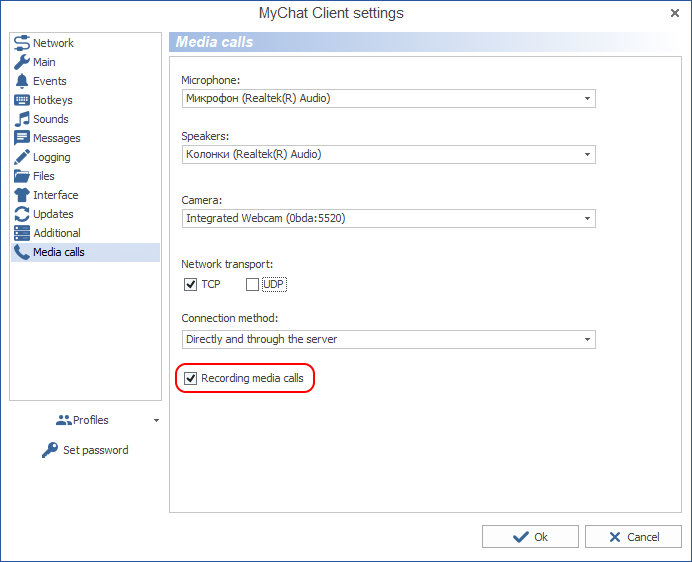The height and width of the screenshot is (562, 692).
Task: Open the Network settings section
Action: click(x=86, y=43)
